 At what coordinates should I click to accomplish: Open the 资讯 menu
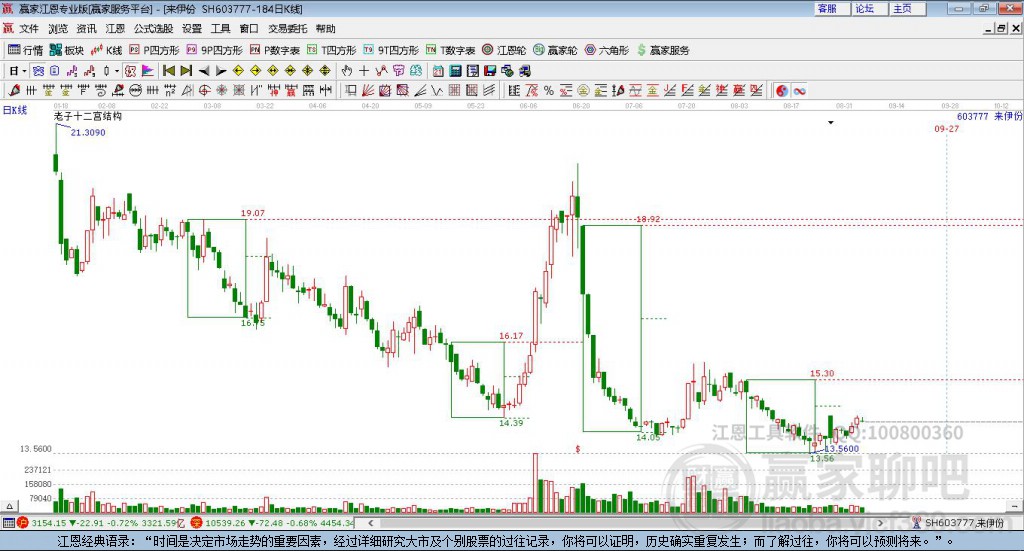click(86, 29)
